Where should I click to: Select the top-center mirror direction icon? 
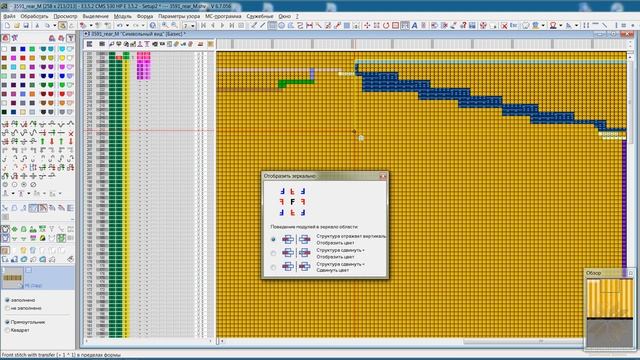[x=293, y=191]
